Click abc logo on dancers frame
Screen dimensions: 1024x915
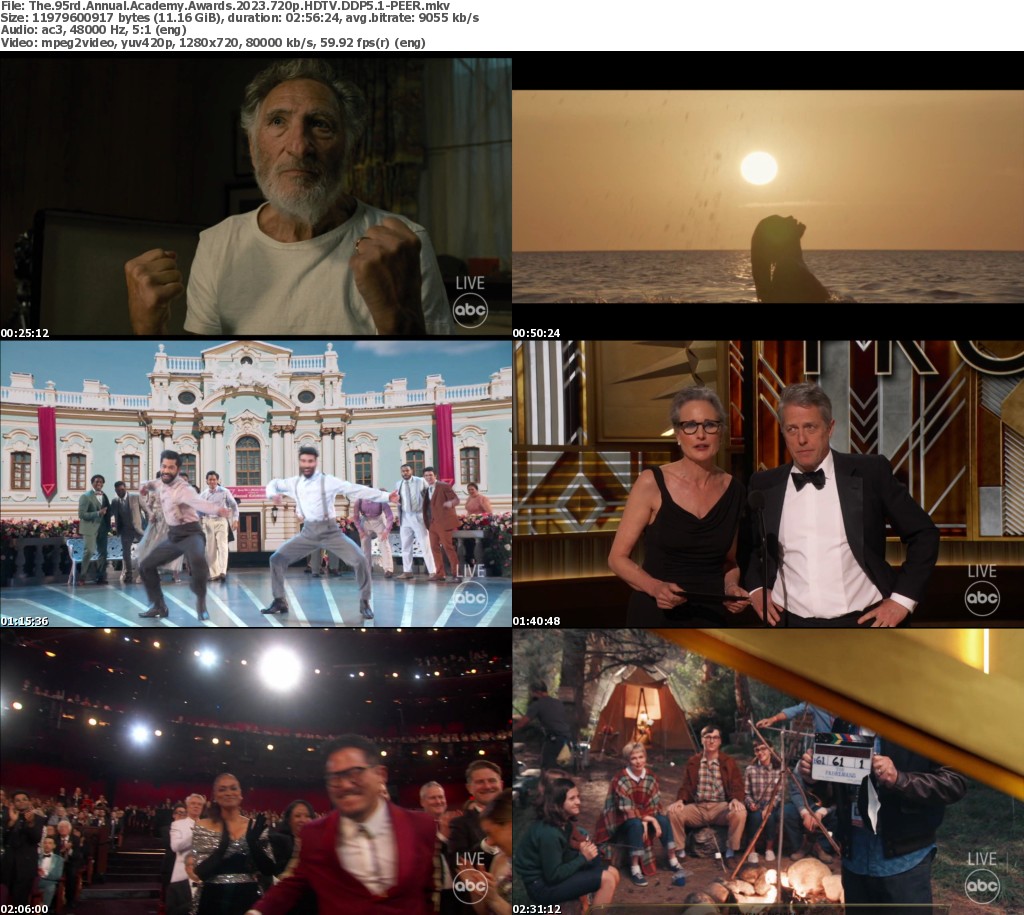(x=470, y=598)
